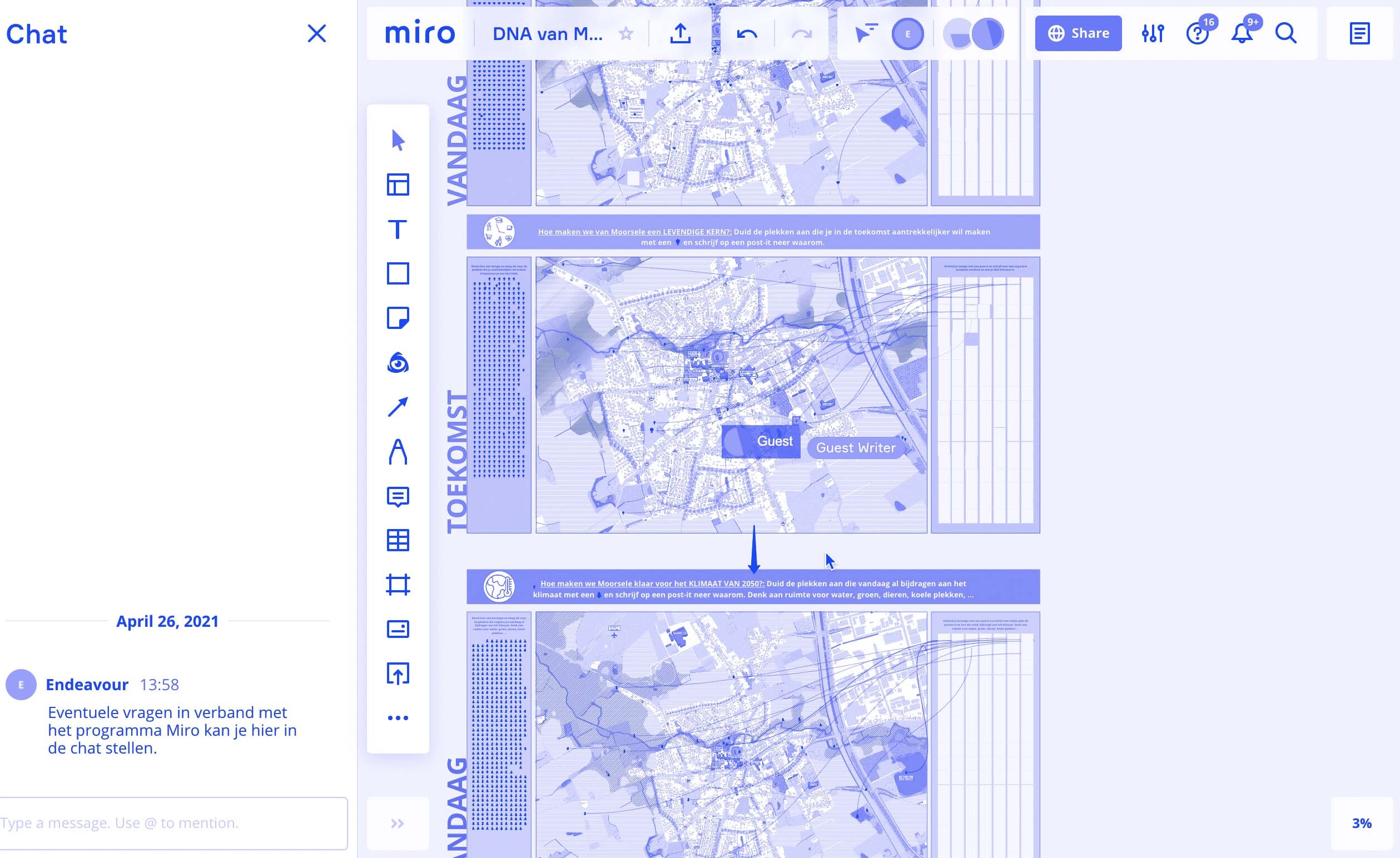Open the board settings sliders icon
The width and height of the screenshot is (1400, 858).
click(x=1153, y=33)
